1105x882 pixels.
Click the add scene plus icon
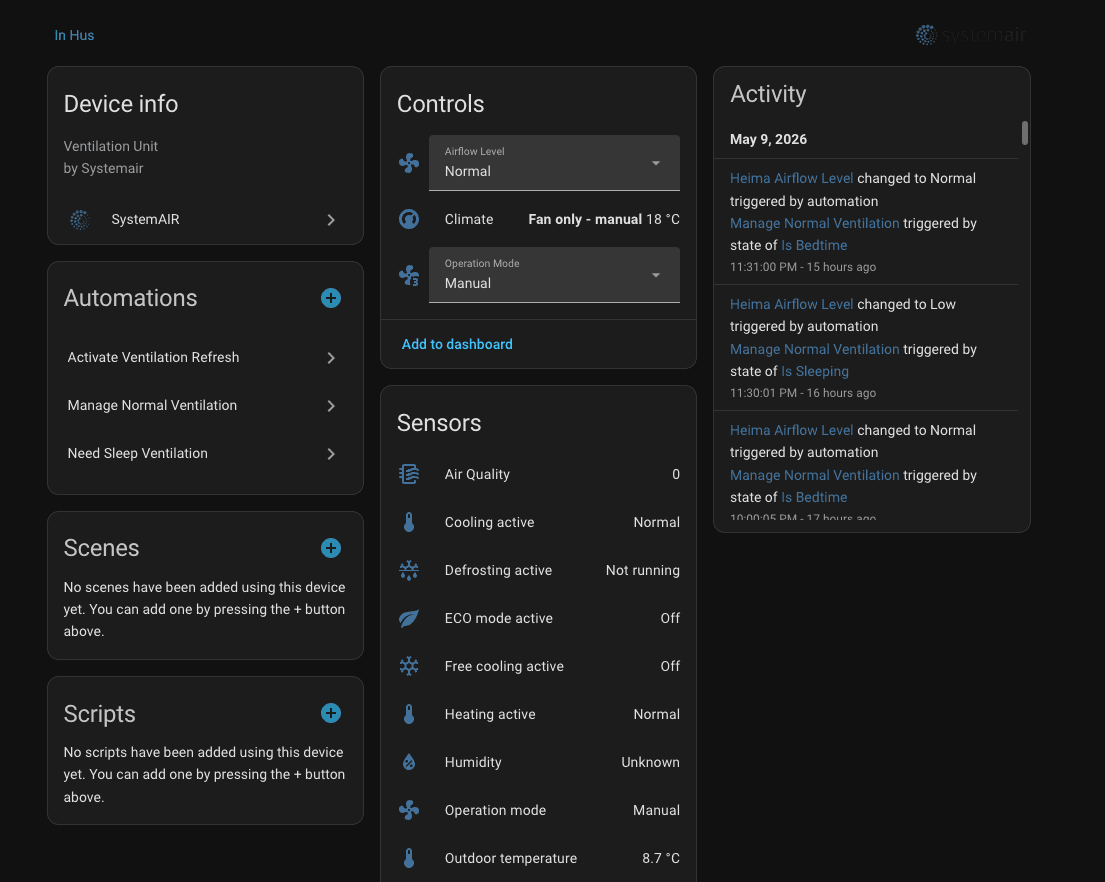point(331,548)
